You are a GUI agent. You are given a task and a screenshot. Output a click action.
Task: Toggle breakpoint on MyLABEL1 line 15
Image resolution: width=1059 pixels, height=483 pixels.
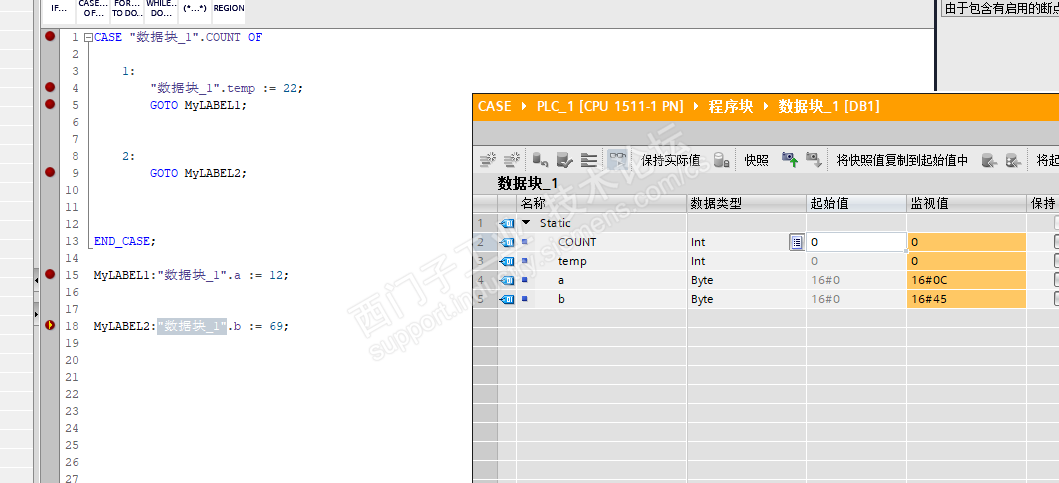50,274
